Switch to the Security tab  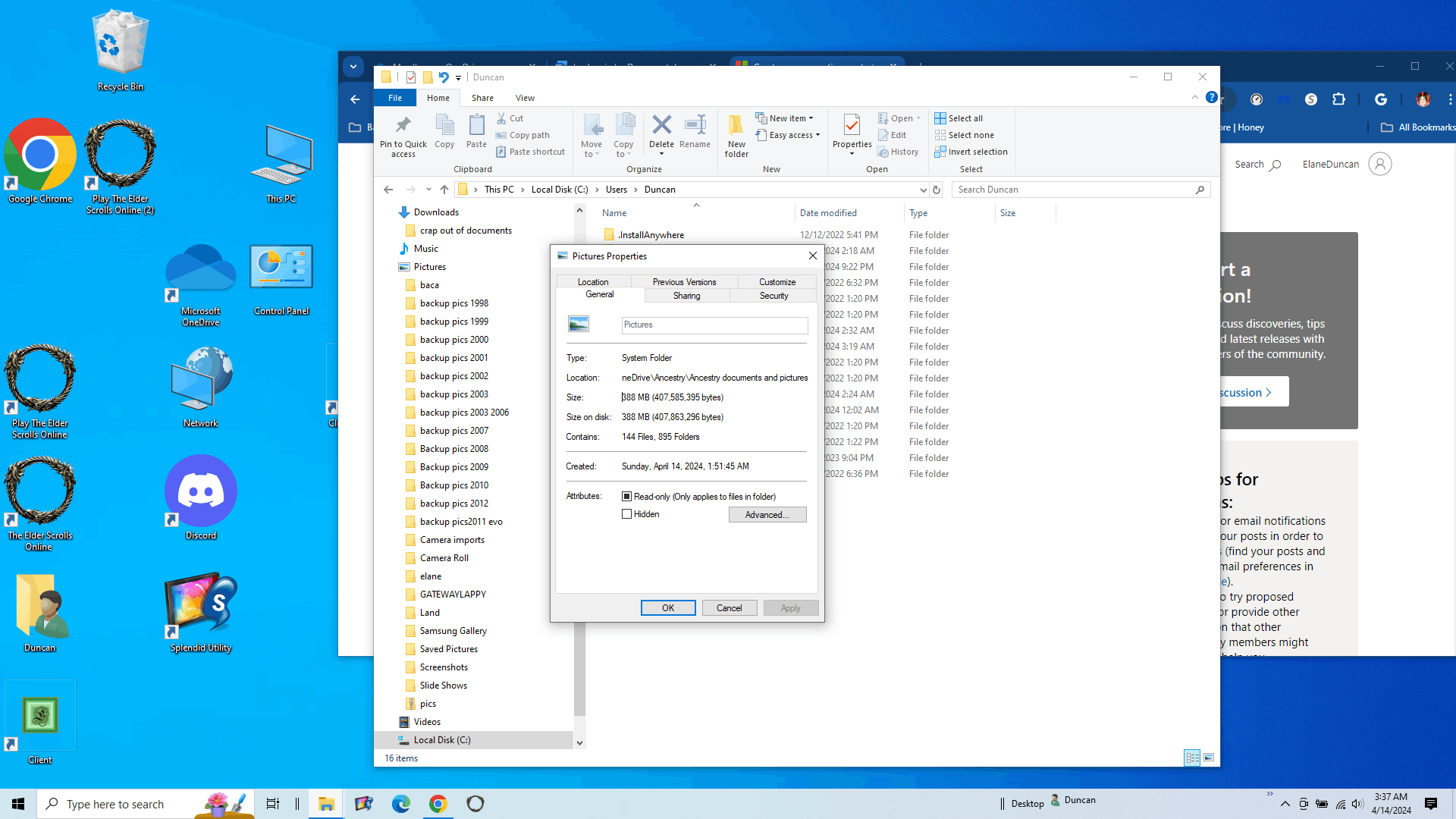click(x=773, y=296)
